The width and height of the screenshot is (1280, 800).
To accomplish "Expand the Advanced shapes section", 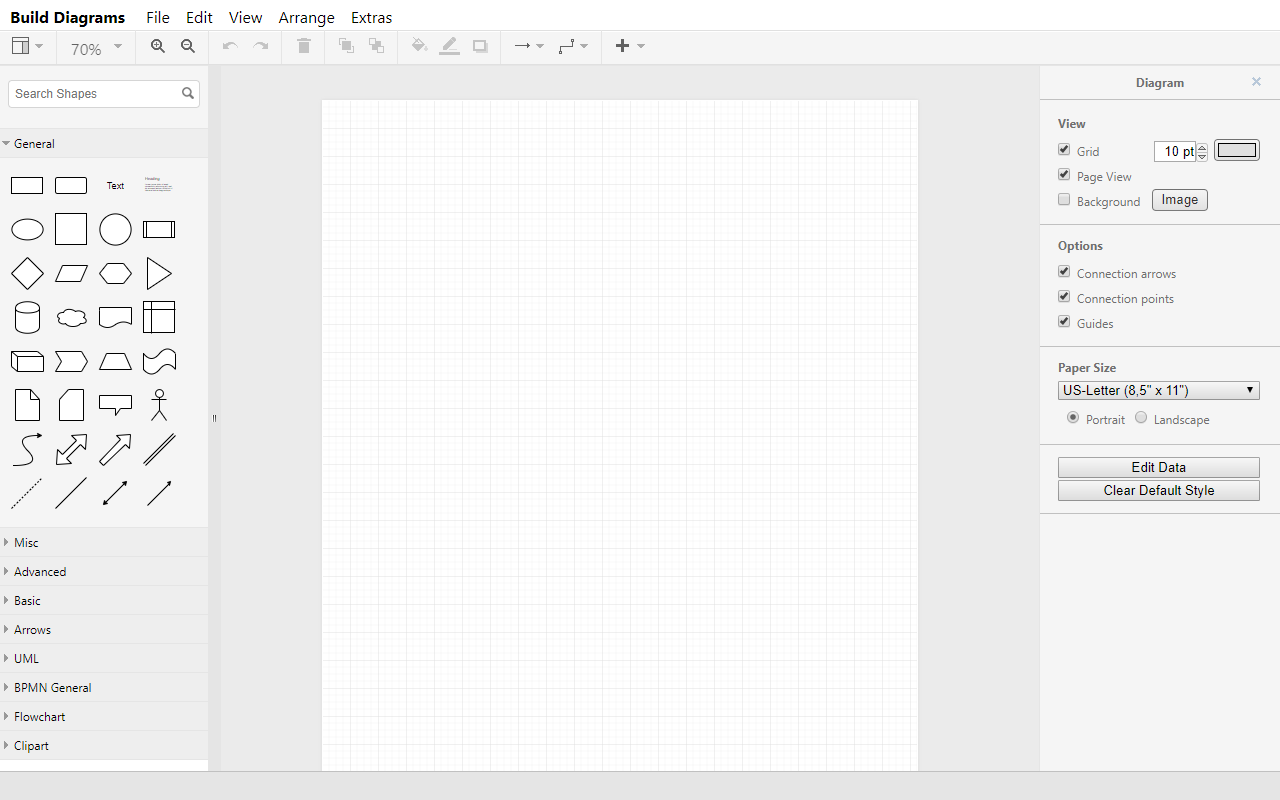I will click(104, 572).
